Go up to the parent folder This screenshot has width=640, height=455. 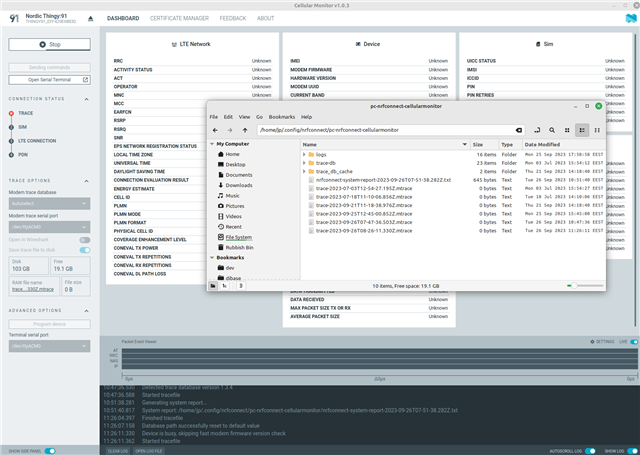click(245, 130)
